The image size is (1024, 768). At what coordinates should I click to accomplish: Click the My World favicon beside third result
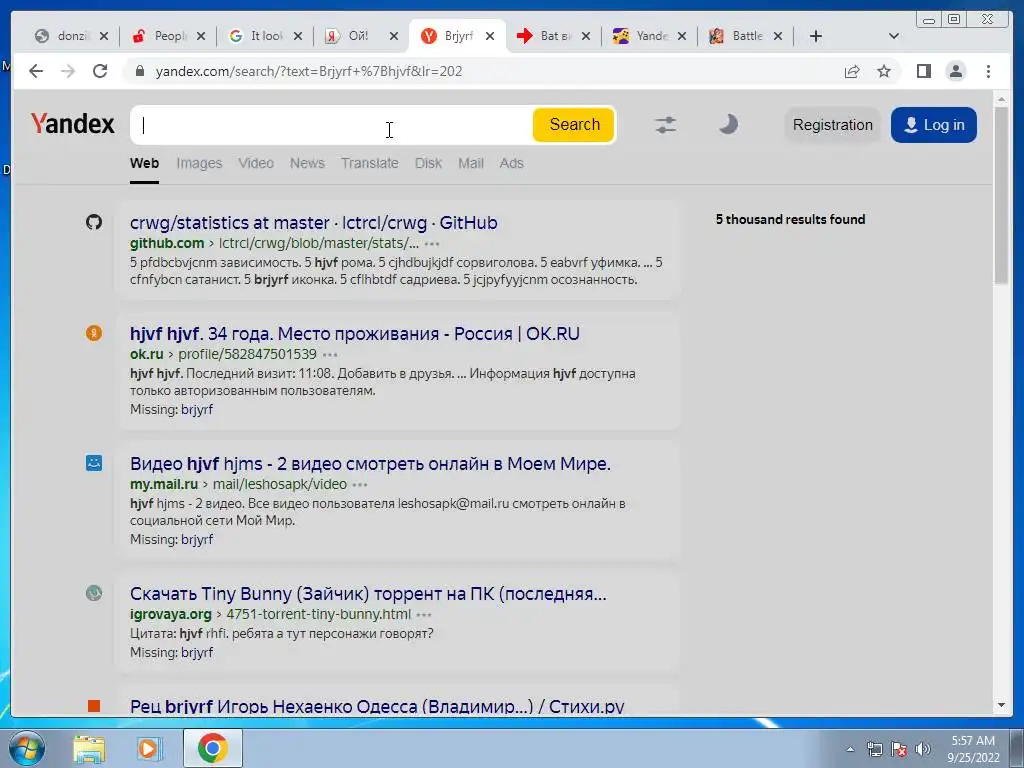(x=94, y=463)
